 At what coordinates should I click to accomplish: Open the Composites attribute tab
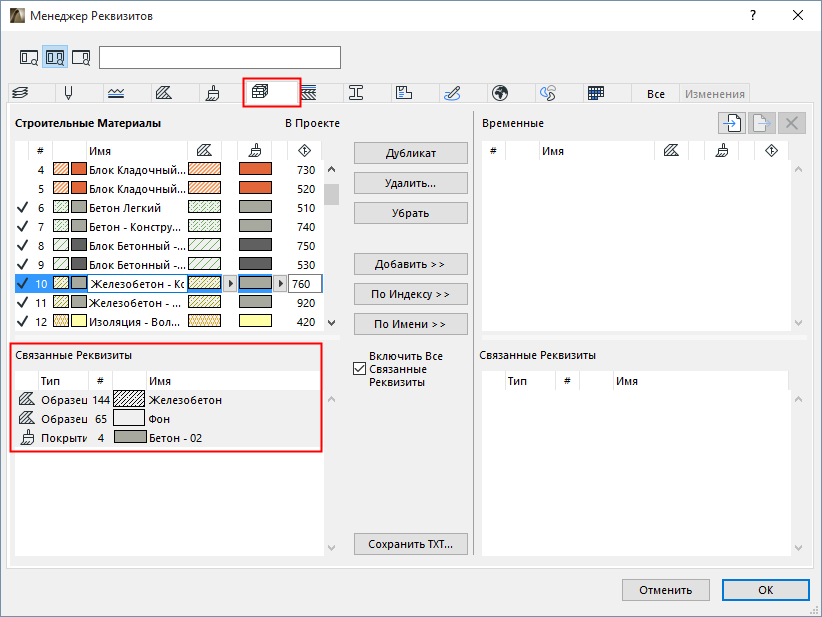click(309, 93)
